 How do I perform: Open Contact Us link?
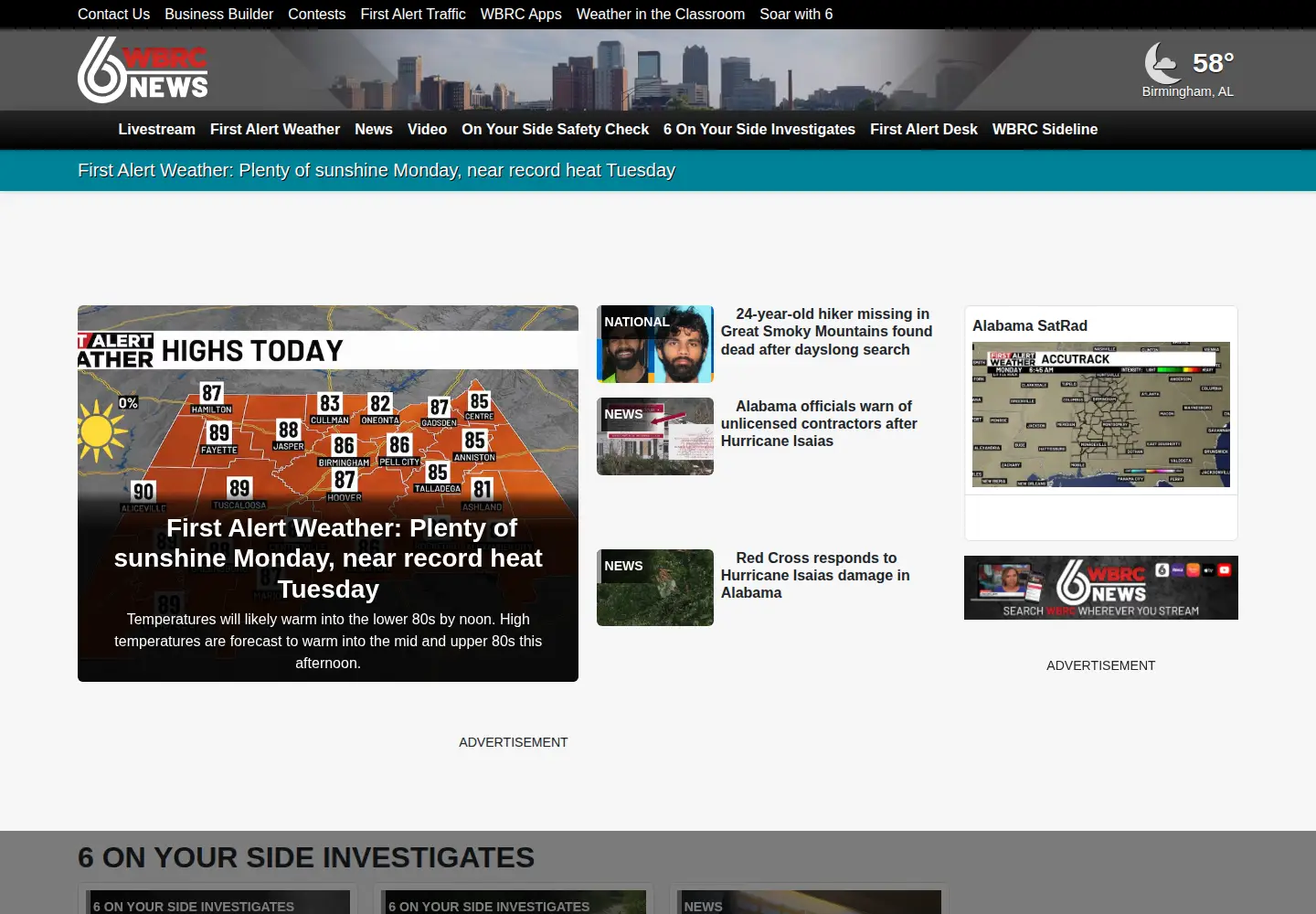[x=113, y=14]
